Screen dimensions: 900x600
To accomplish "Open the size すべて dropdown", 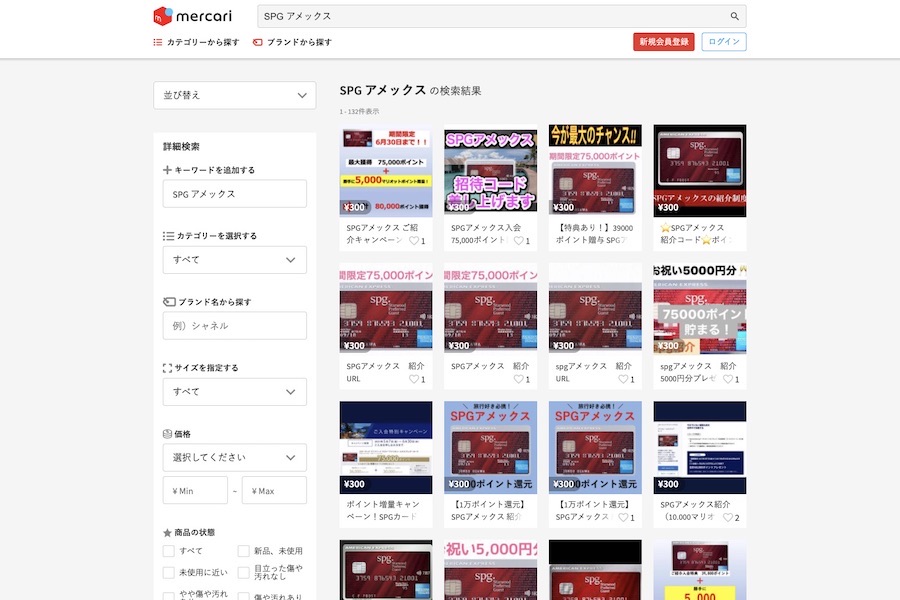I will 235,392.
